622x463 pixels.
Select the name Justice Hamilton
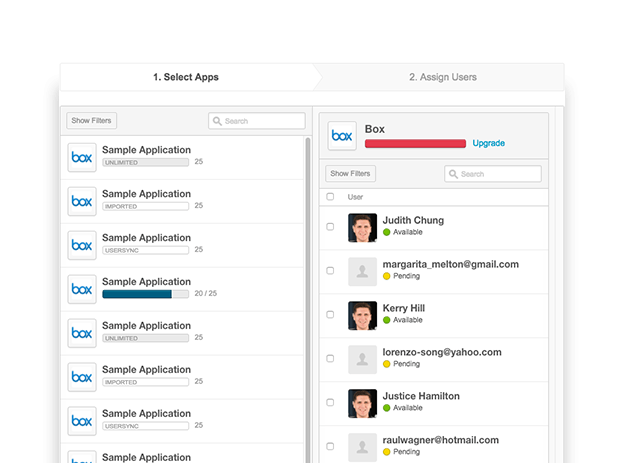421,396
